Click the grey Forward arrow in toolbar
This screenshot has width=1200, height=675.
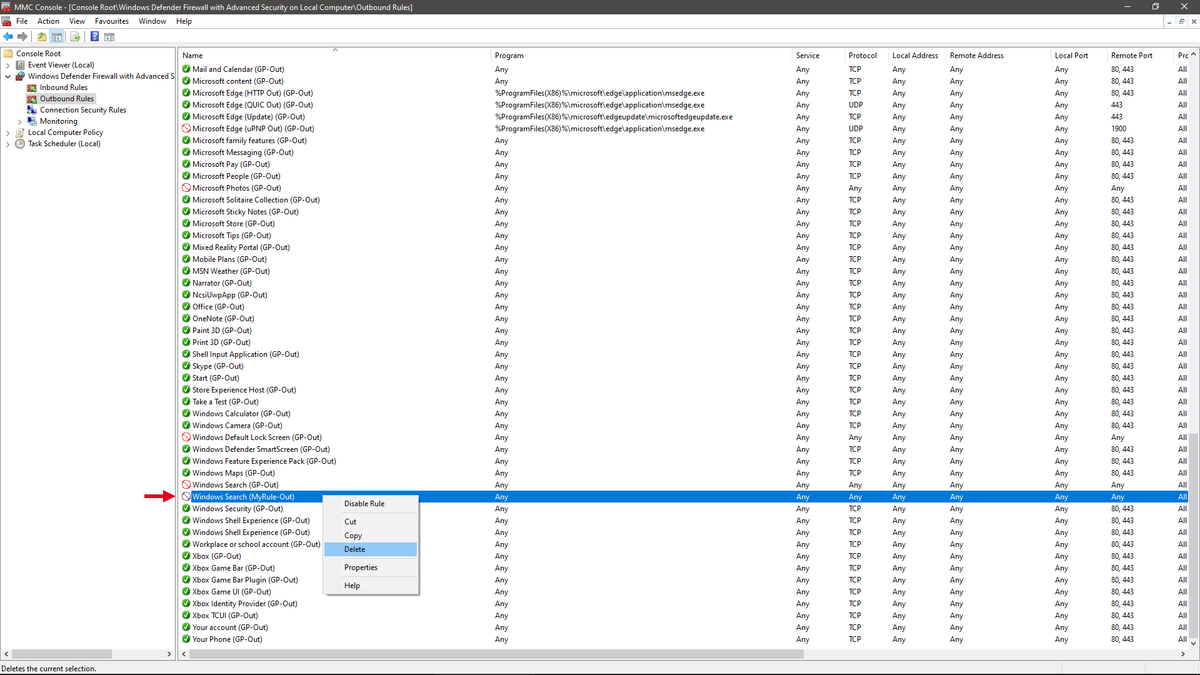pyautogui.click(x=22, y=36)
